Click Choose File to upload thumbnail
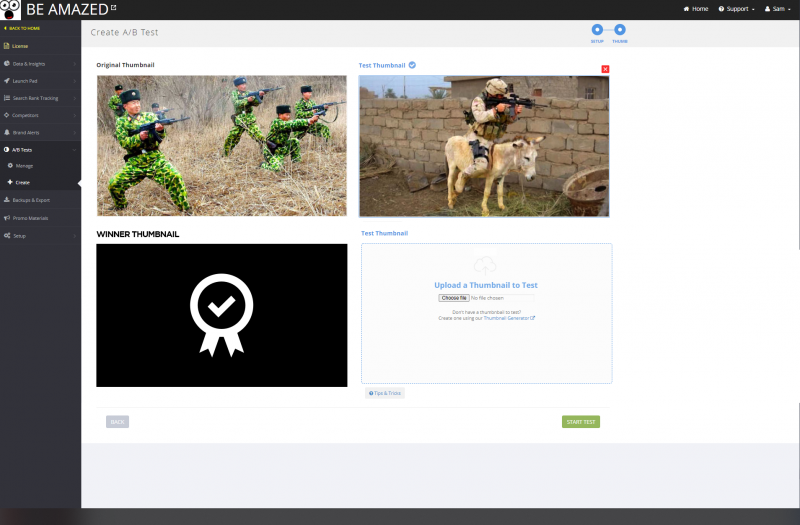This screenshot has width=800, height=525. pyautogui.click(x=454, y=298)
